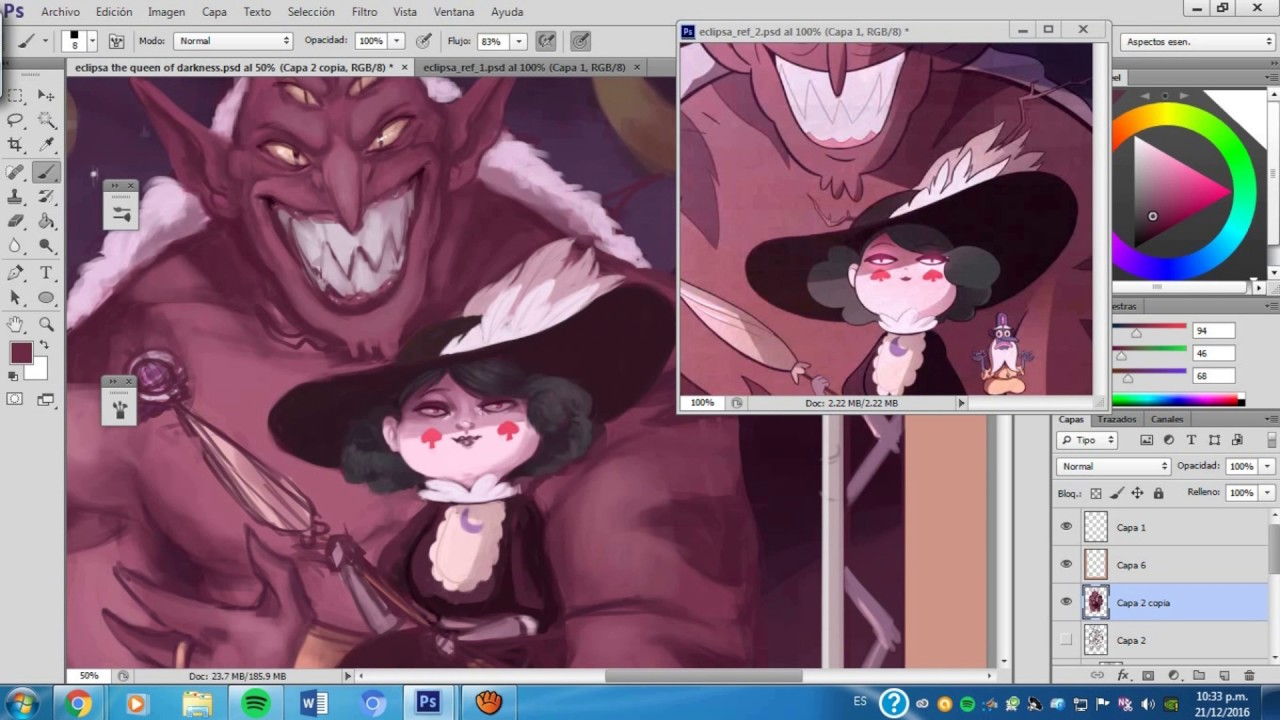Image resolution: width=1280 pixels, height=720 pixels.
Task: Add a layer mask
Action: pos(1148,676)
